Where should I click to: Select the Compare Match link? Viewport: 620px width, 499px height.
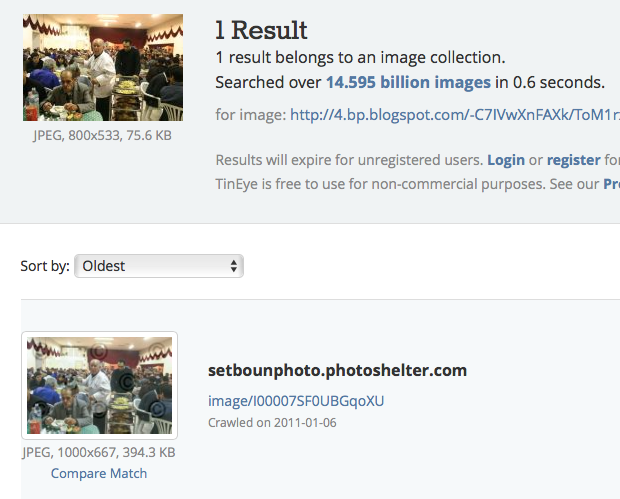[99, 473]
